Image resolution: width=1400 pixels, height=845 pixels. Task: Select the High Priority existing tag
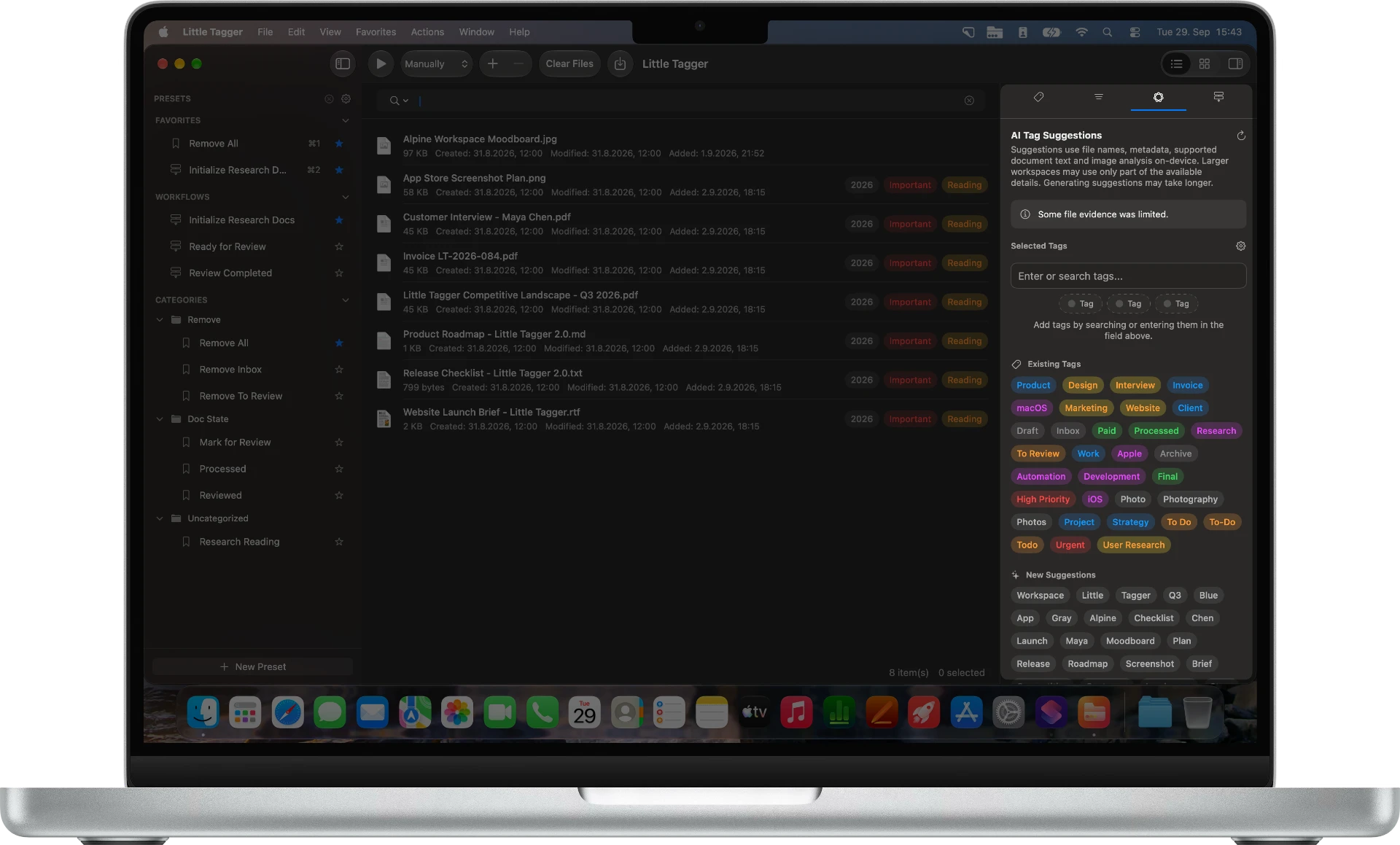pos(1043,499)
